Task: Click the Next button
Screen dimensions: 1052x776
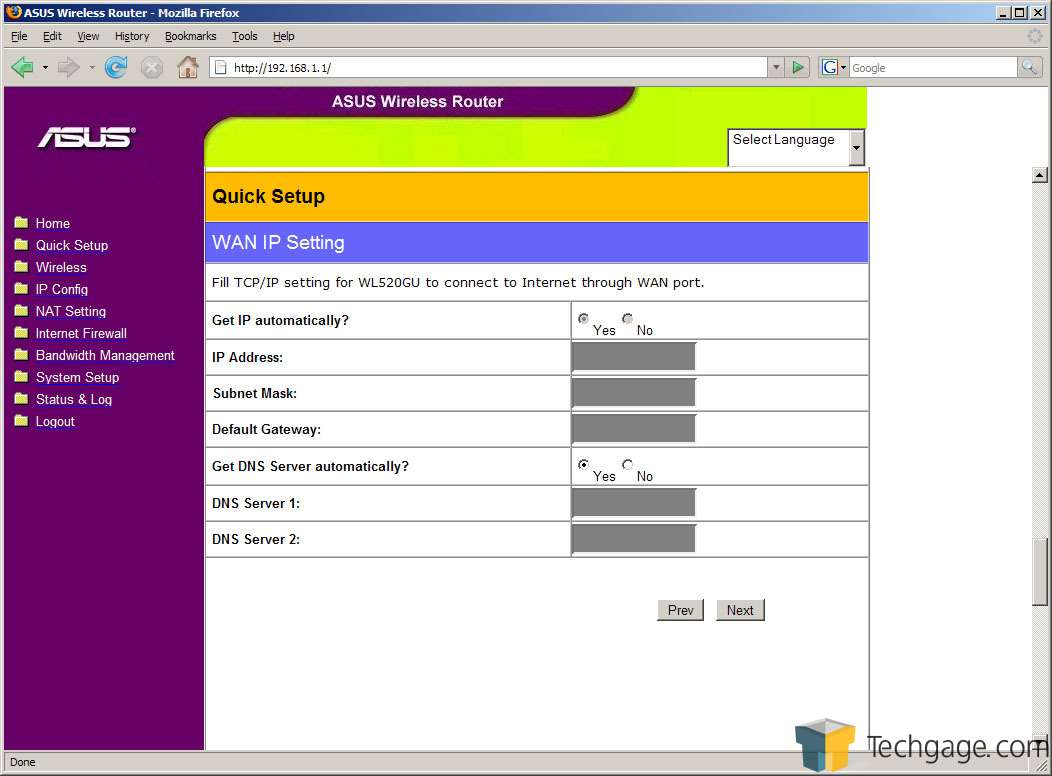Action: pyautogui.click(x=740, y=610)
